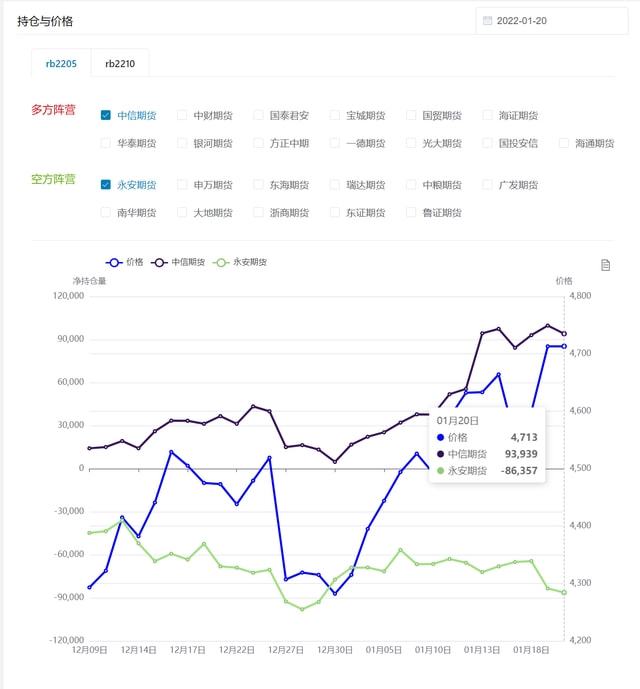640x689 pixels.
Task: Tick the 国投安信 checkbox
Action: point(487,143)
